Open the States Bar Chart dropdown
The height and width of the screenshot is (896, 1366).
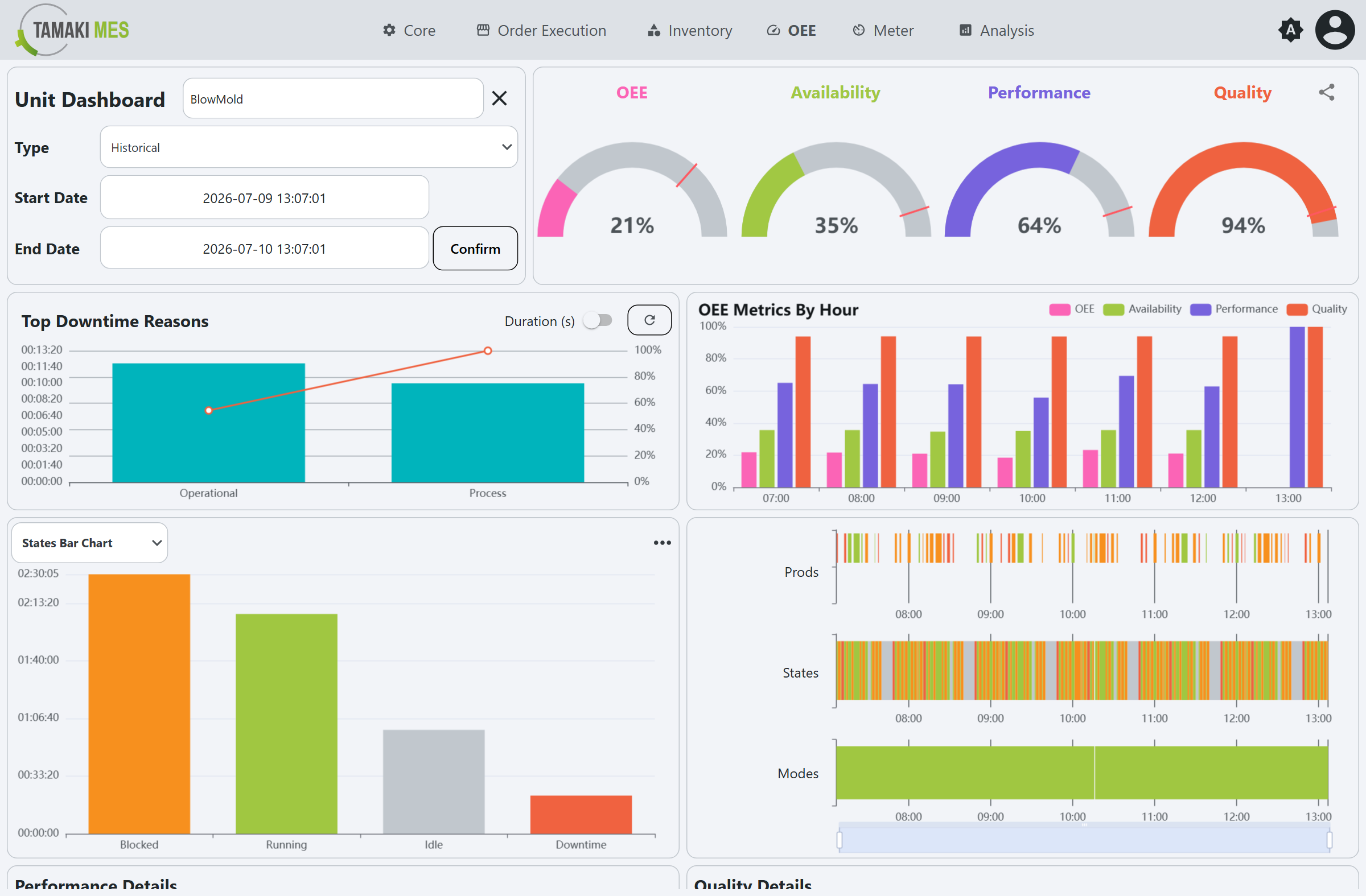(x=89, y=543)
